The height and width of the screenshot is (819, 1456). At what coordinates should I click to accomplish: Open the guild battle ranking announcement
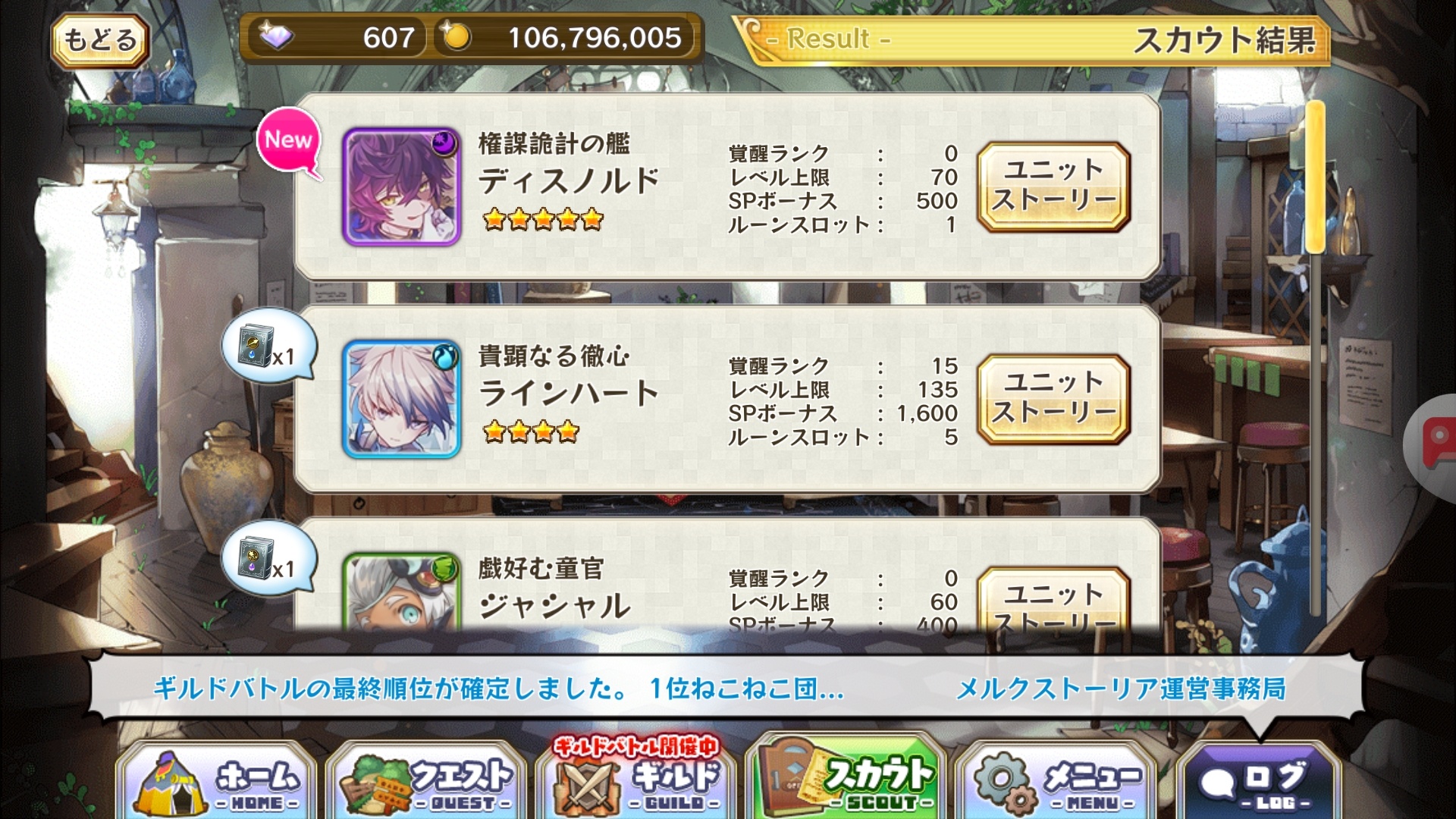498,689
